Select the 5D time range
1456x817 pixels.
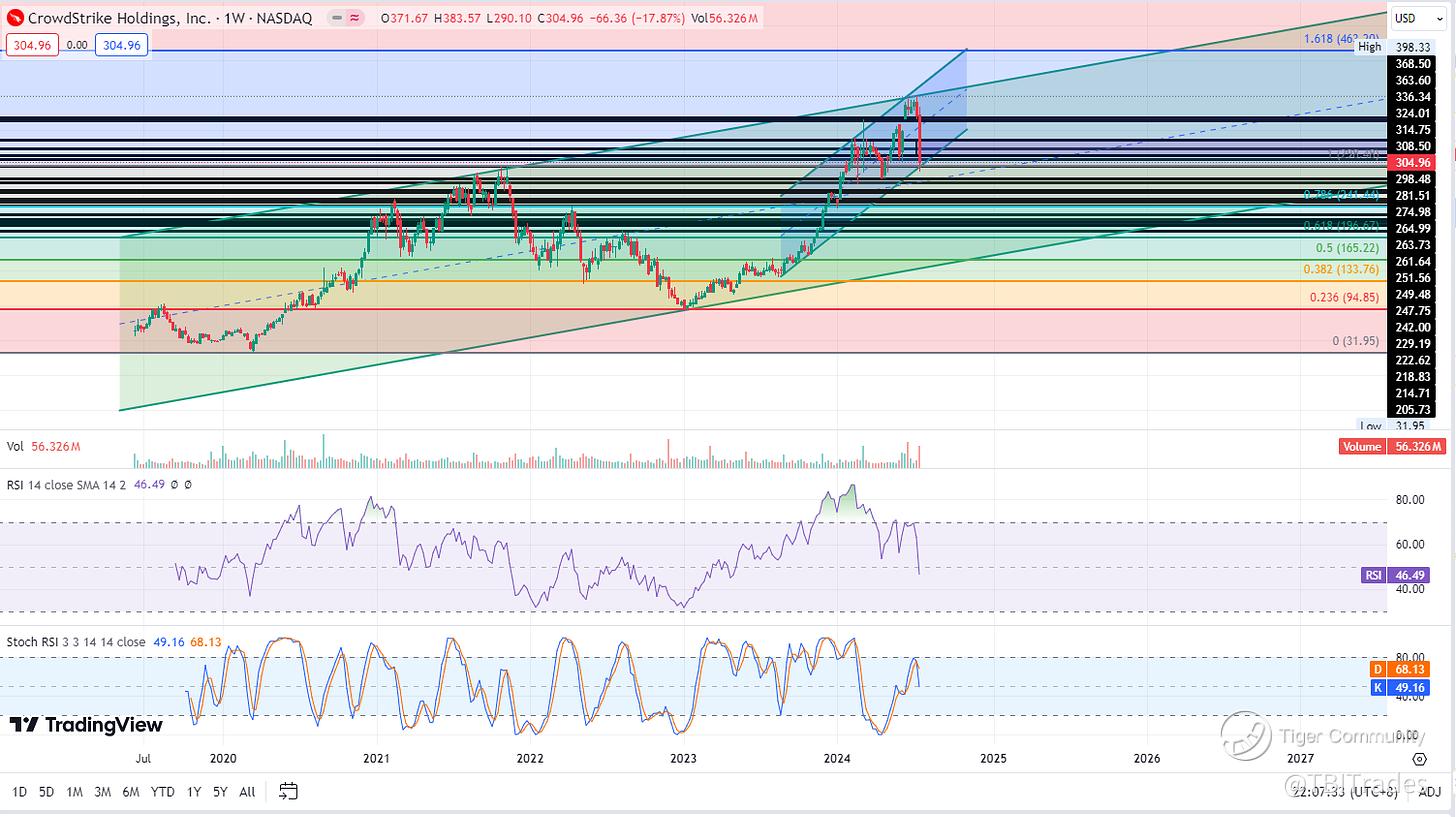pyautogui.click(x=46, y=792)
